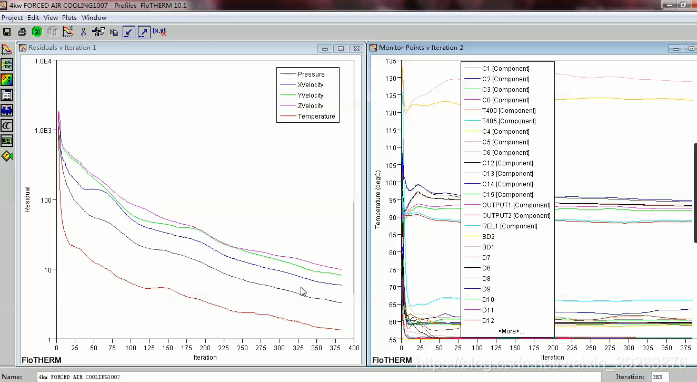
Task: Click BD3 legend entry
Action: 488,237
